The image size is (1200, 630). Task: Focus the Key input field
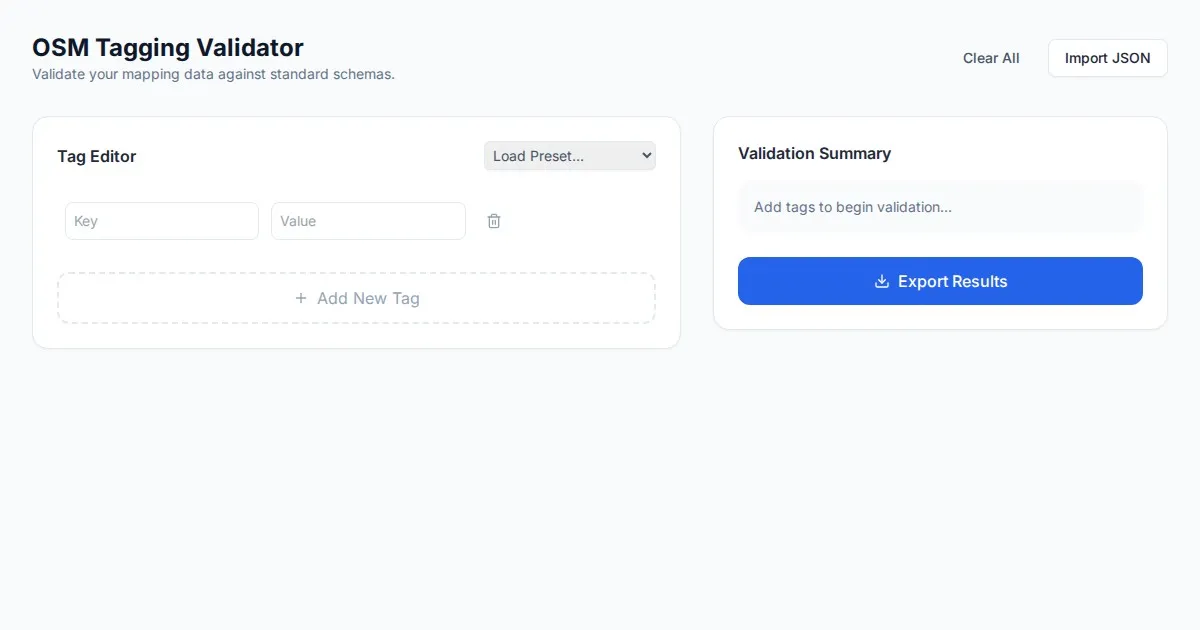(162, 221)
